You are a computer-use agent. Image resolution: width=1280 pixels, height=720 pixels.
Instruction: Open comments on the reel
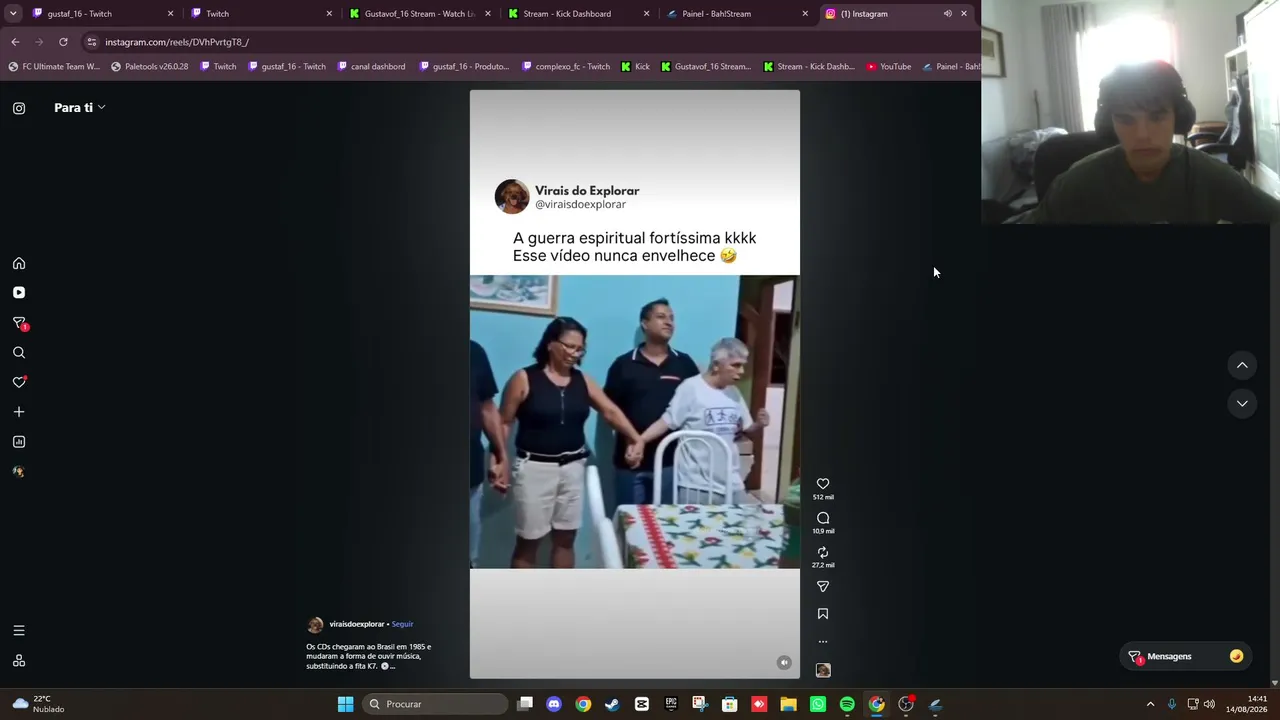click(823, 518)
